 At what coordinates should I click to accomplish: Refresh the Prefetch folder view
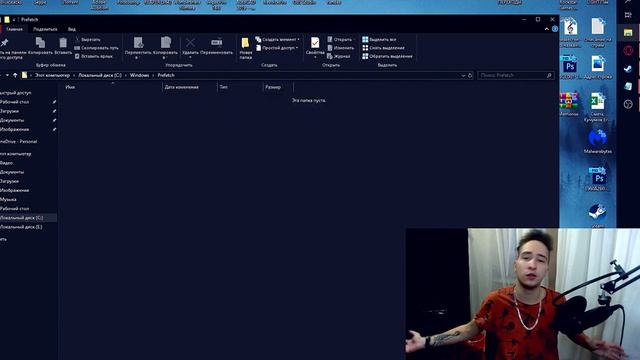470,76
